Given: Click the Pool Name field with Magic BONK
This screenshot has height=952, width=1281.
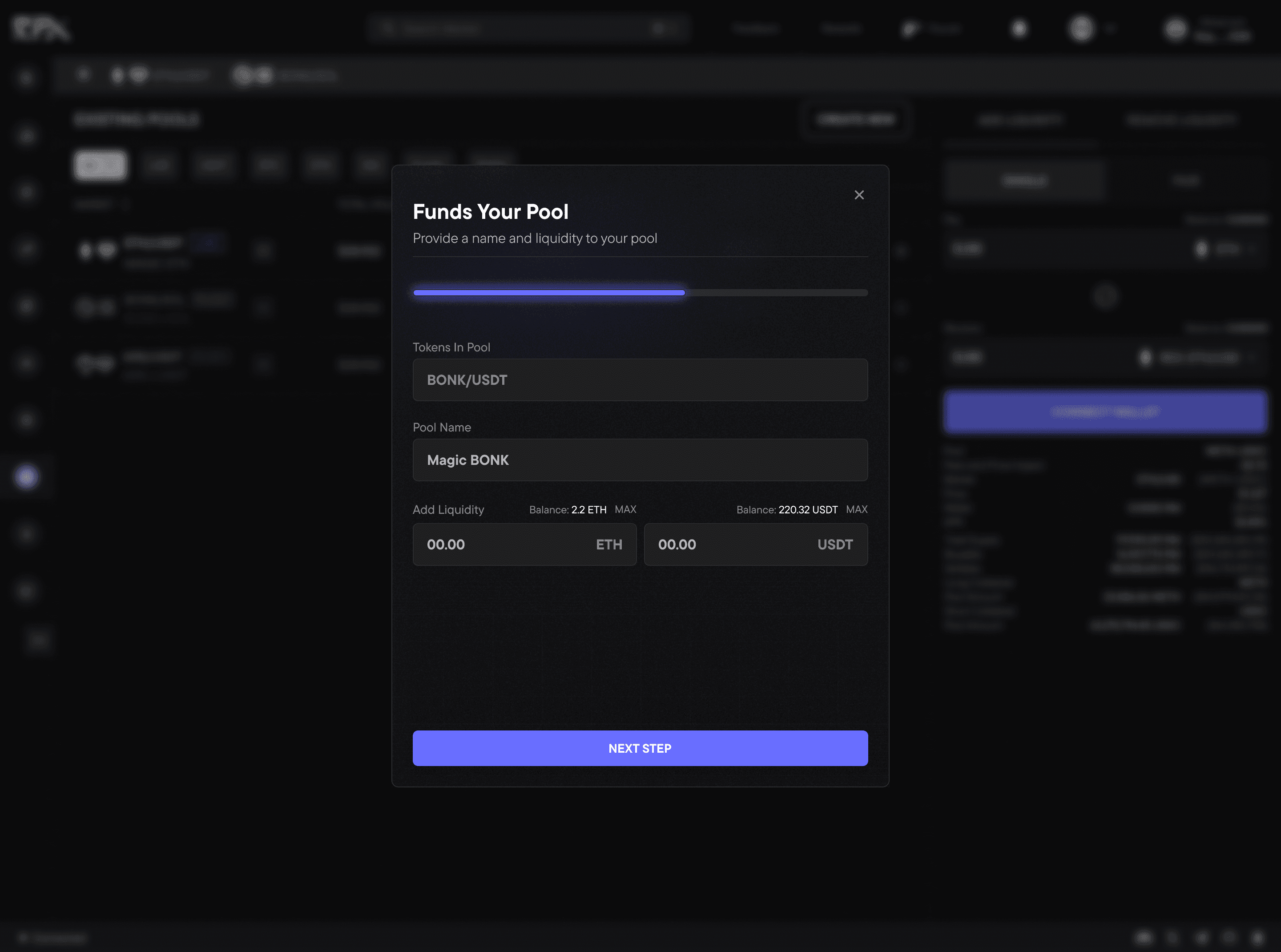Looking at the screenshot, I should [640, 460].
